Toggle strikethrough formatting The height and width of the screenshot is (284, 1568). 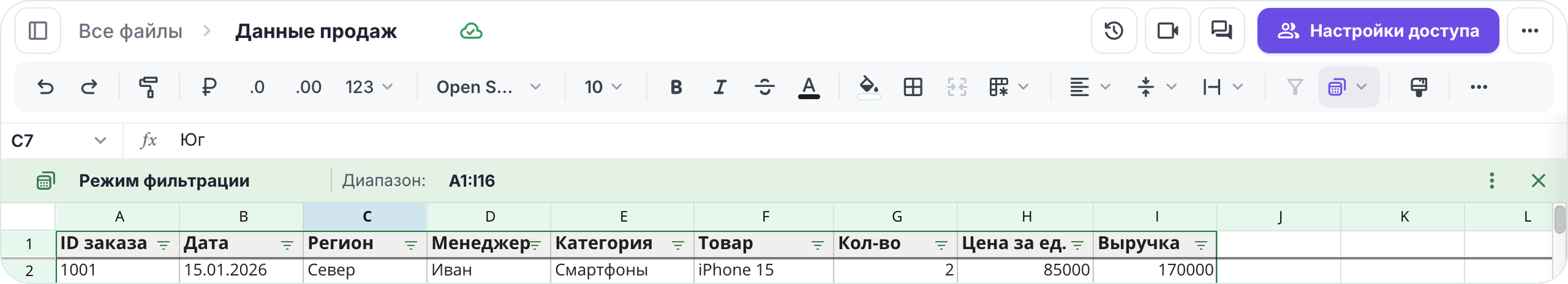point(764,87)
